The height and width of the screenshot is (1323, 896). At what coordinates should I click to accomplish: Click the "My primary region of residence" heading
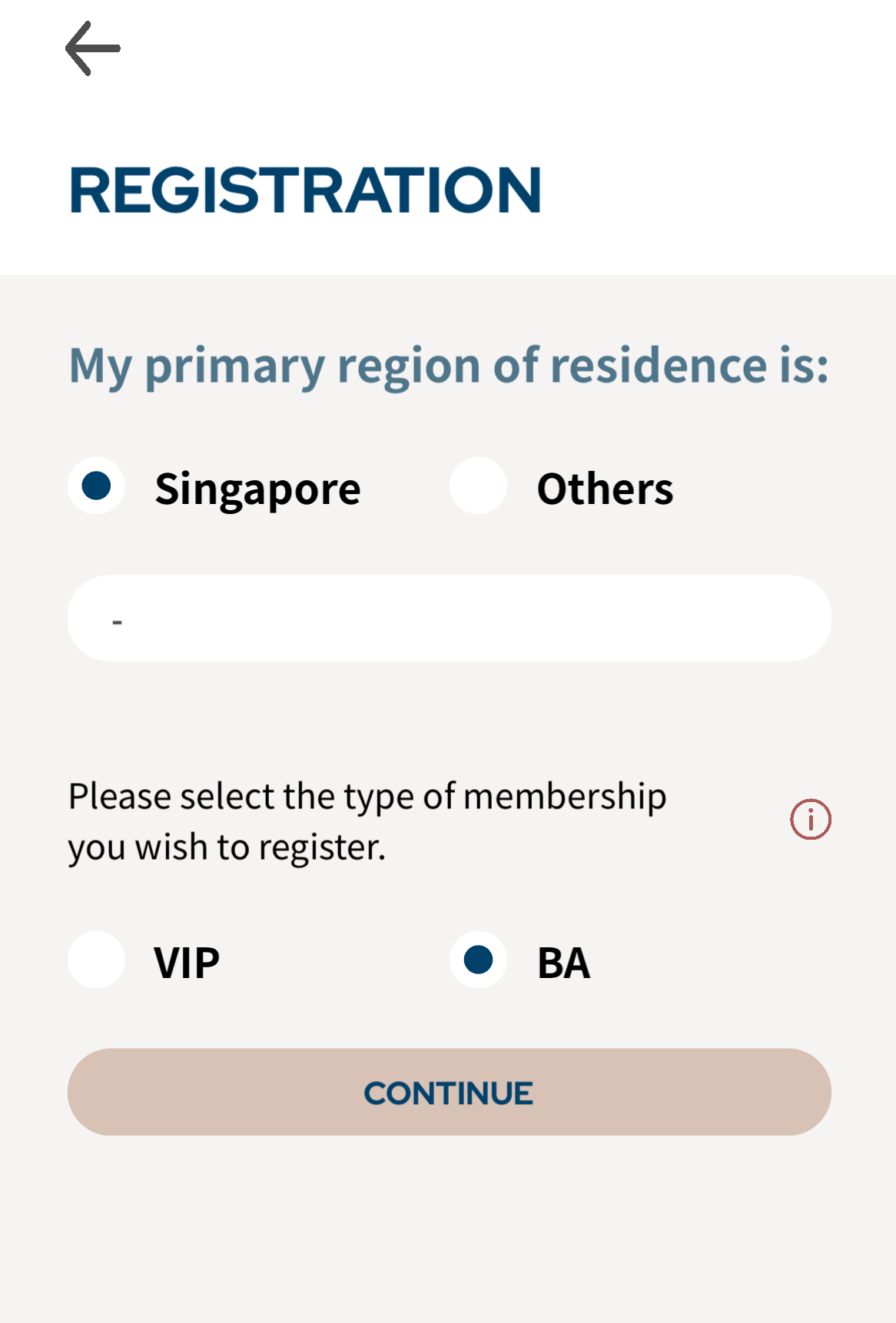[x=449, y=365]
